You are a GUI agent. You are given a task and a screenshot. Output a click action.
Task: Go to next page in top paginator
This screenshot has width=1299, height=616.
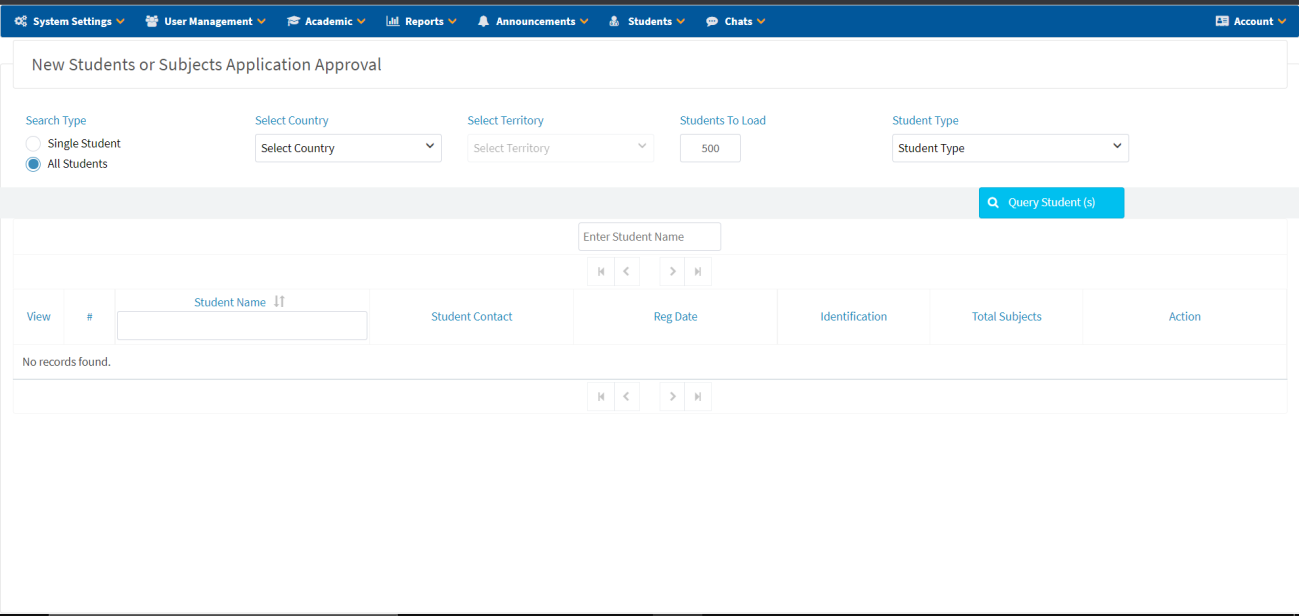click(x=673, y=271)
